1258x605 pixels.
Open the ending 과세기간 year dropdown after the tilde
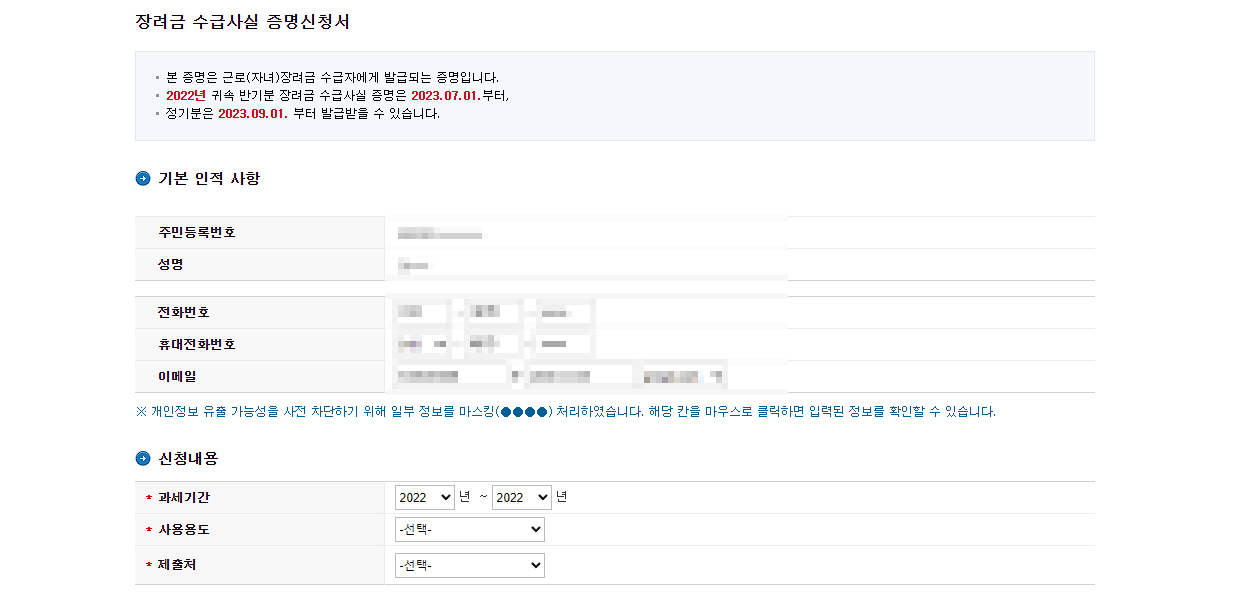(522, 497)
